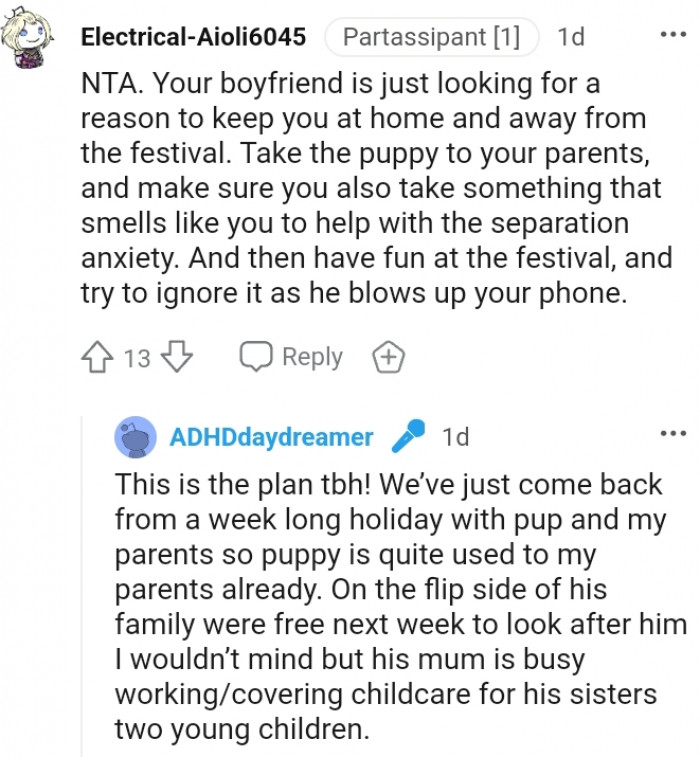
Task: Open the three-dot menu on the top comment
Action: pos(673,35)
